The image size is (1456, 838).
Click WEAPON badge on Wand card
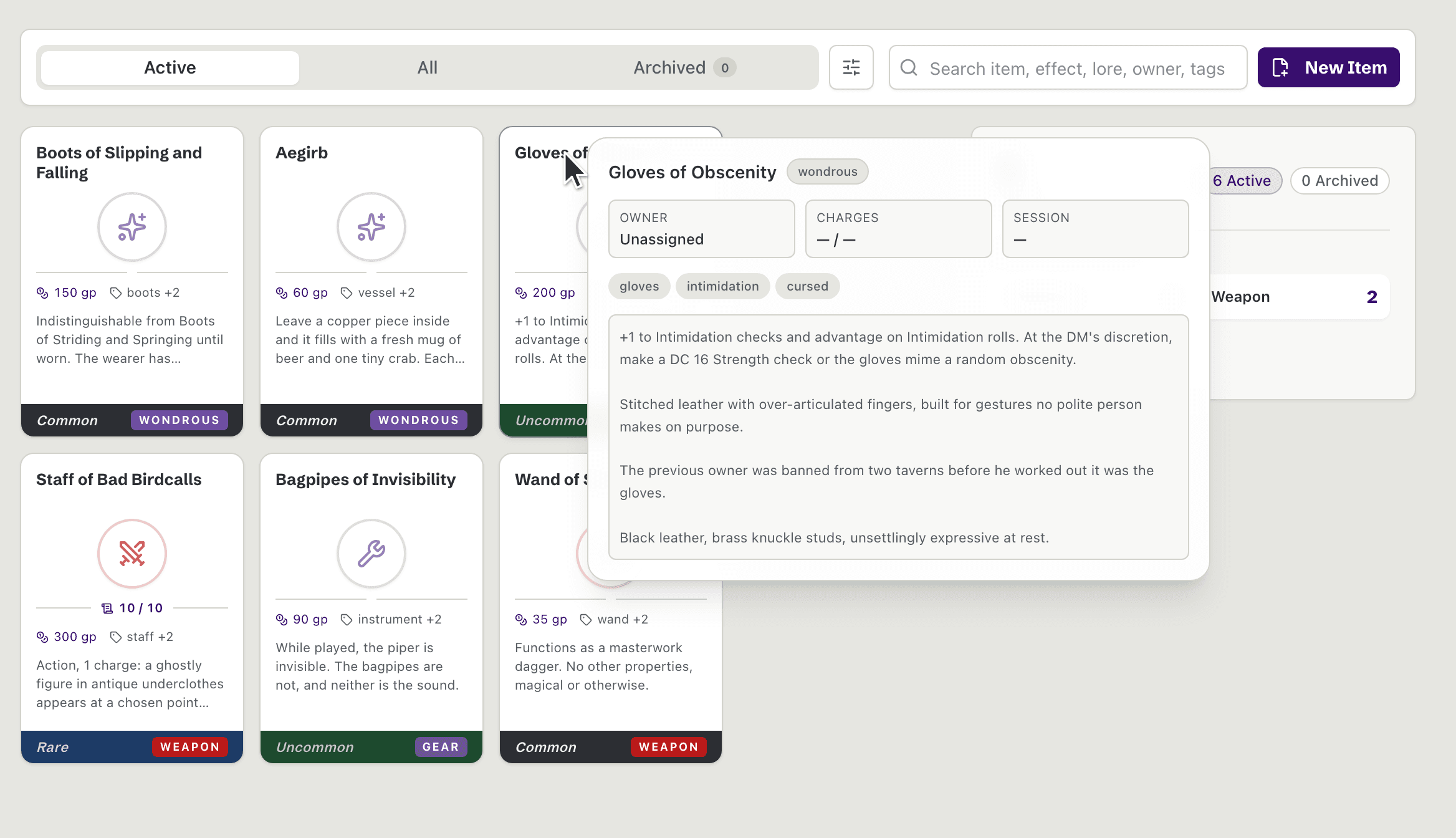tap(669, 747)
